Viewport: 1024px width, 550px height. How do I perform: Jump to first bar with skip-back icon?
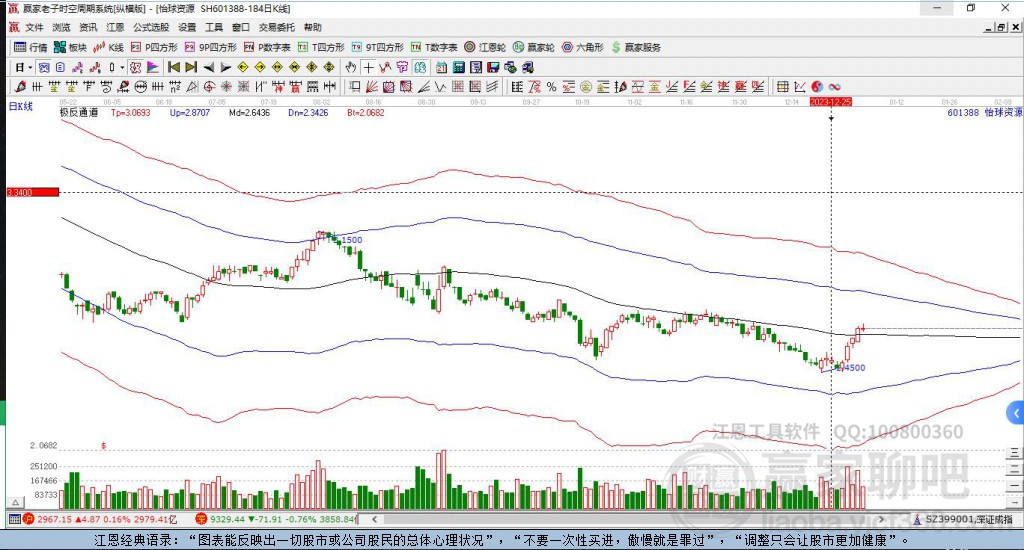click(x=174, y=67)
